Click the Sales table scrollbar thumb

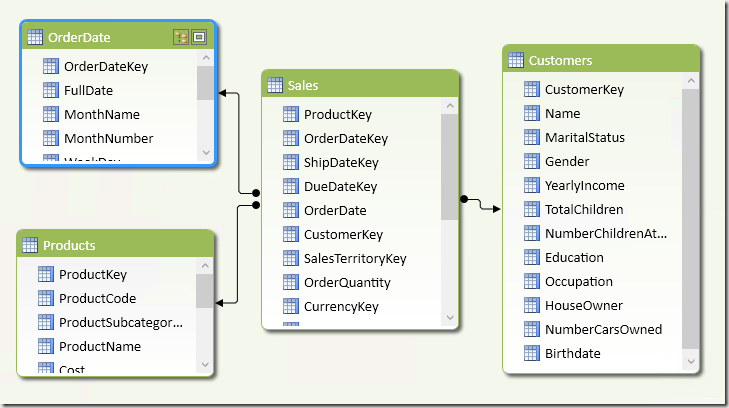tap(450, 167)
